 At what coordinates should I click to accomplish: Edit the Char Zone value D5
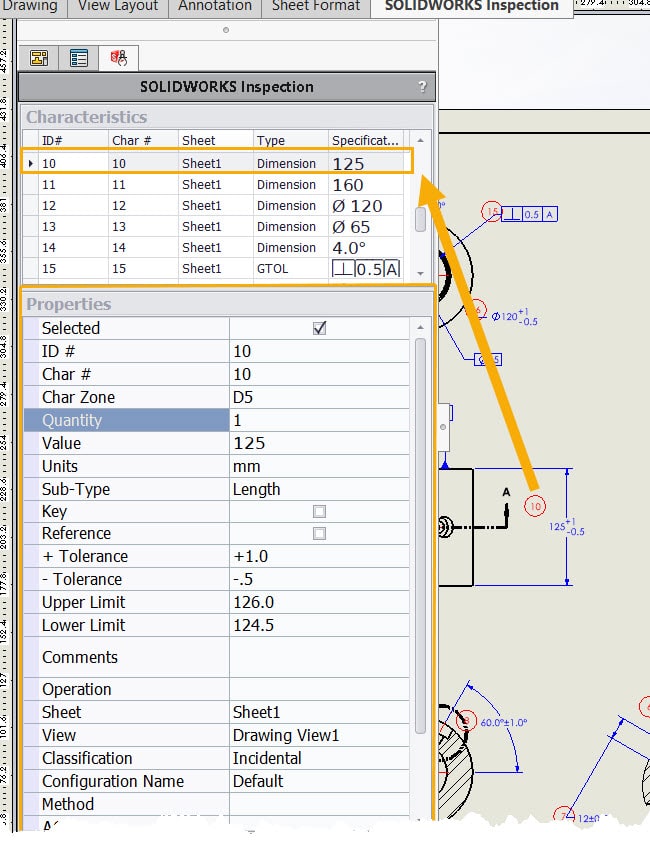pyautogui.click(x=320, y=397)
